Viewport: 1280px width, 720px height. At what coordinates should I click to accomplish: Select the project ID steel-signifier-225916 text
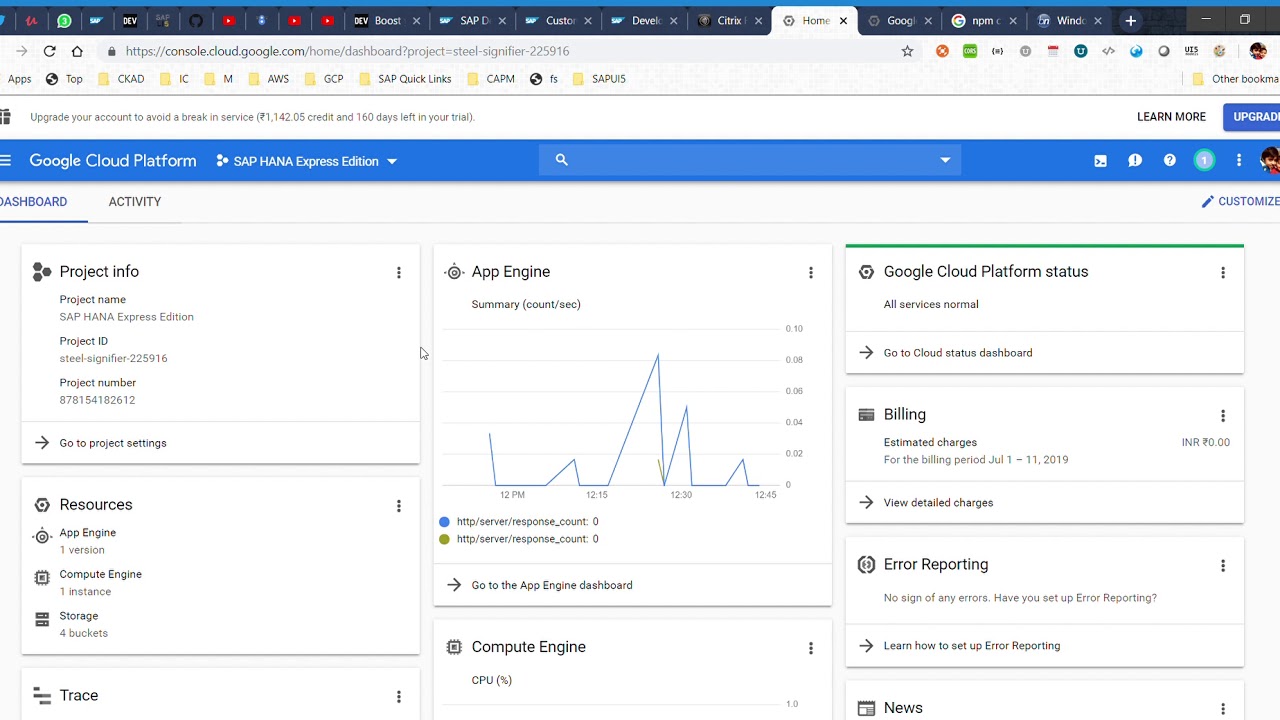pyautogui.click(x=113, y=358)
